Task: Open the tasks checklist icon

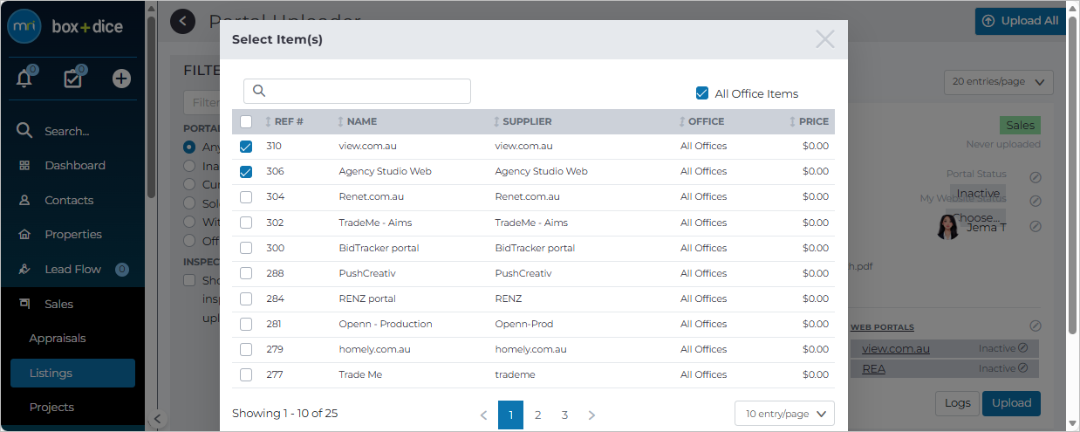Action: click(x=72, y=79)
